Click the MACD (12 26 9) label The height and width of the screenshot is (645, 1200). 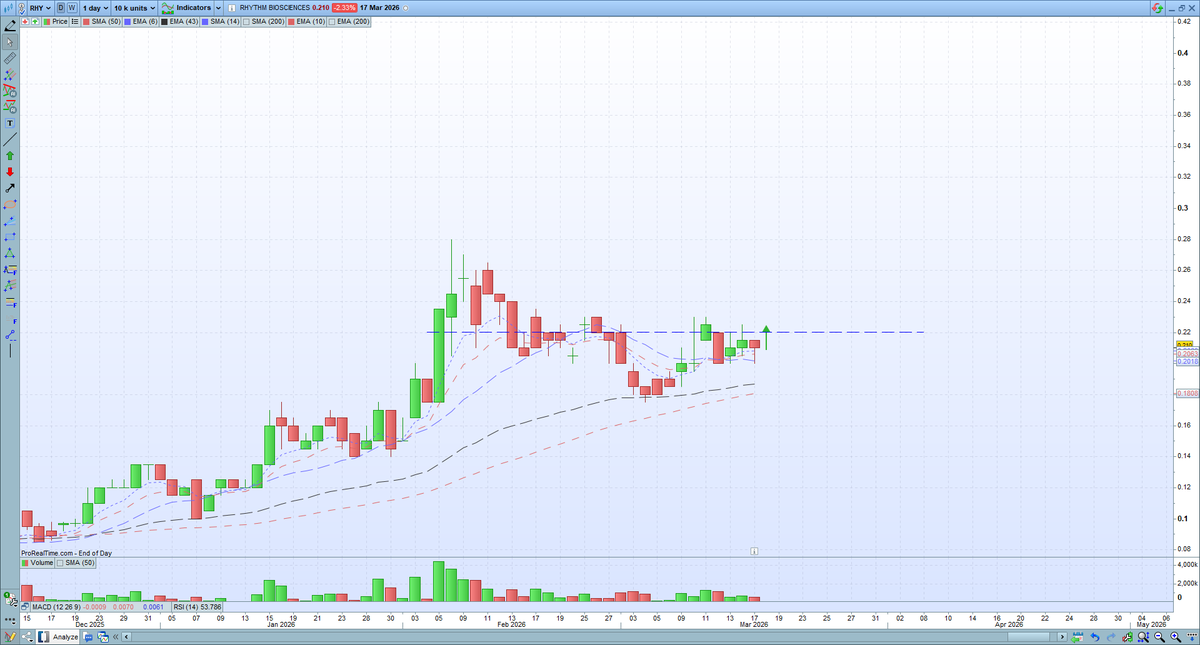(55, 607)
